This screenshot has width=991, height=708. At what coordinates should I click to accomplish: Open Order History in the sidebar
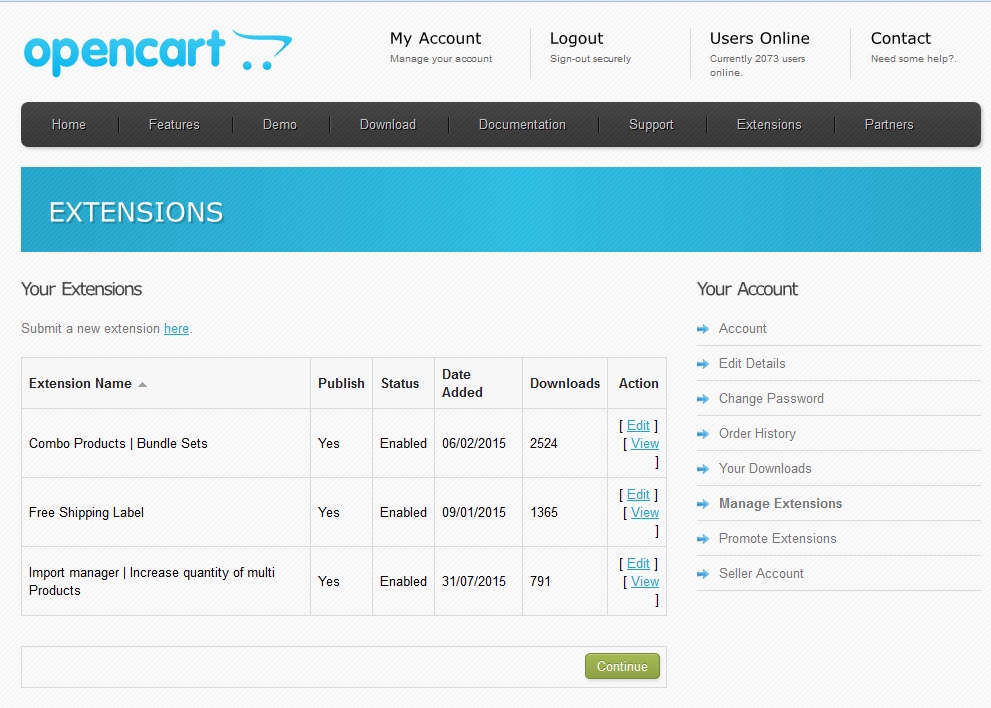[x=757, y=434]
